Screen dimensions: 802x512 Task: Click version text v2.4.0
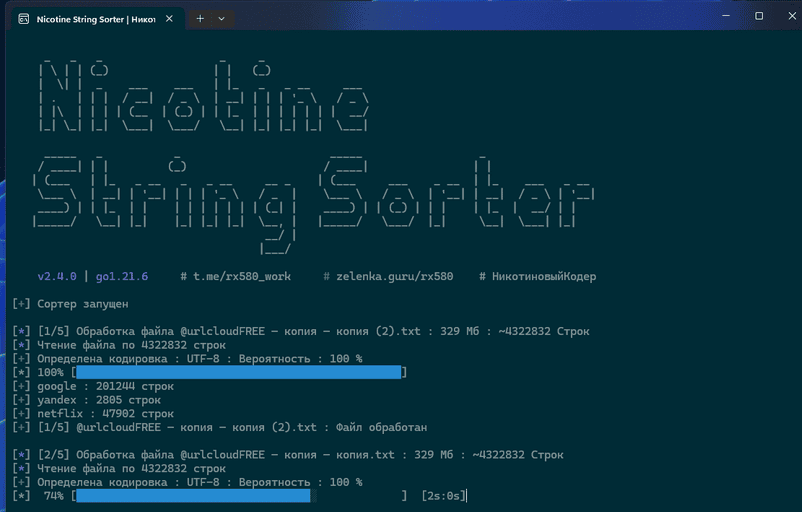point(57,277)
